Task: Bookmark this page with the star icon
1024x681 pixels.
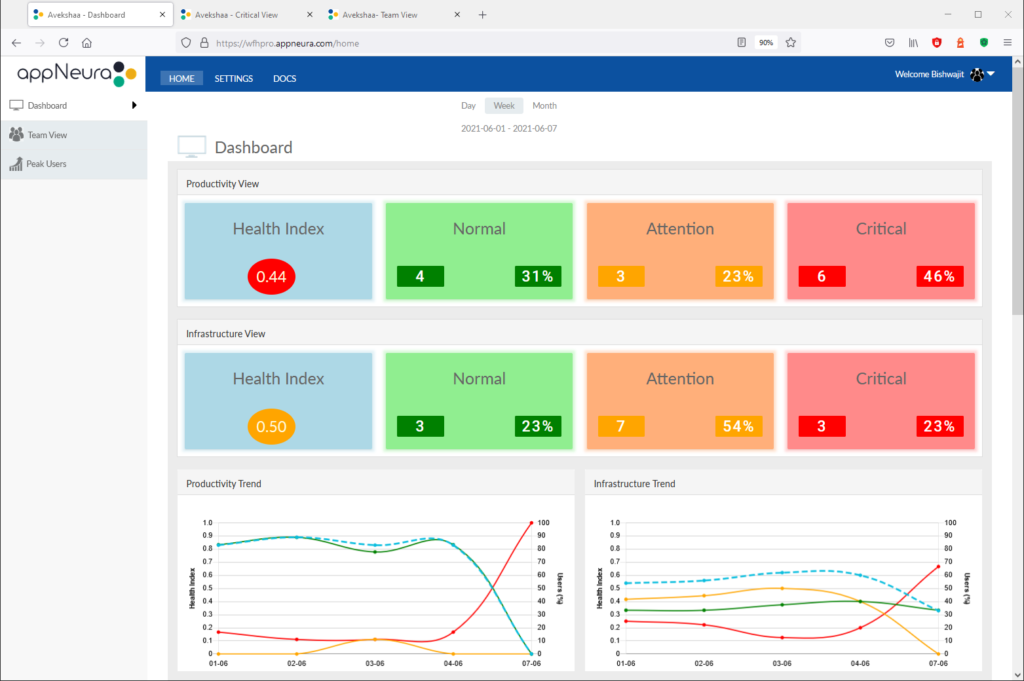Action: tap(790, 43)
